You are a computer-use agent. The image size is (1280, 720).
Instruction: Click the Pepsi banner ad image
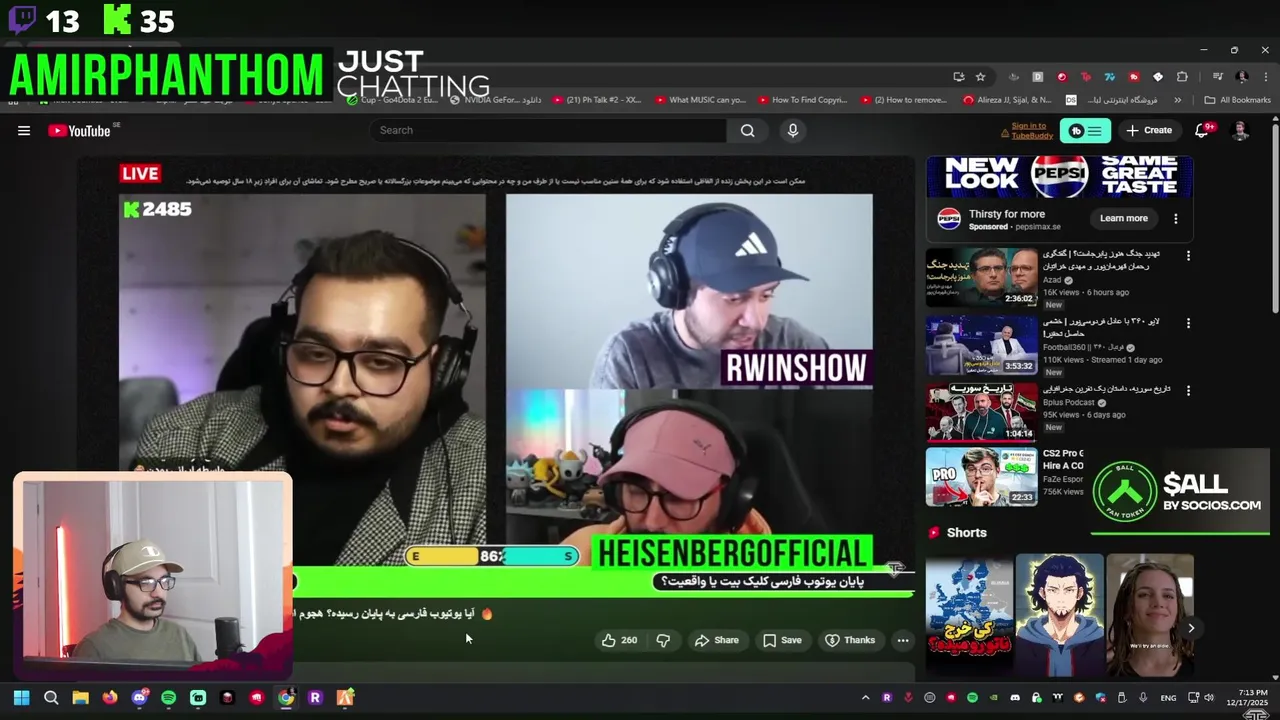(1059, 177)
